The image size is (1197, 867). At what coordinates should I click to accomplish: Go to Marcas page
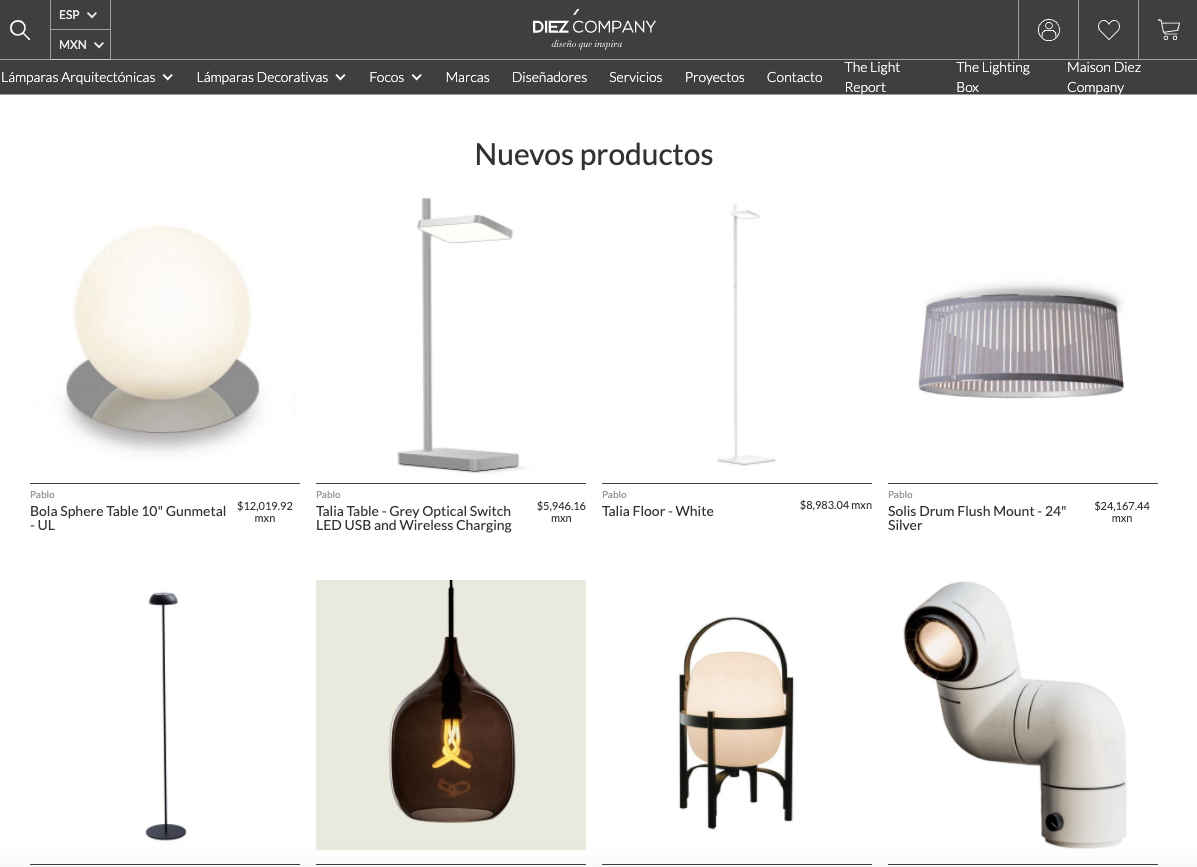pos(467,77)
